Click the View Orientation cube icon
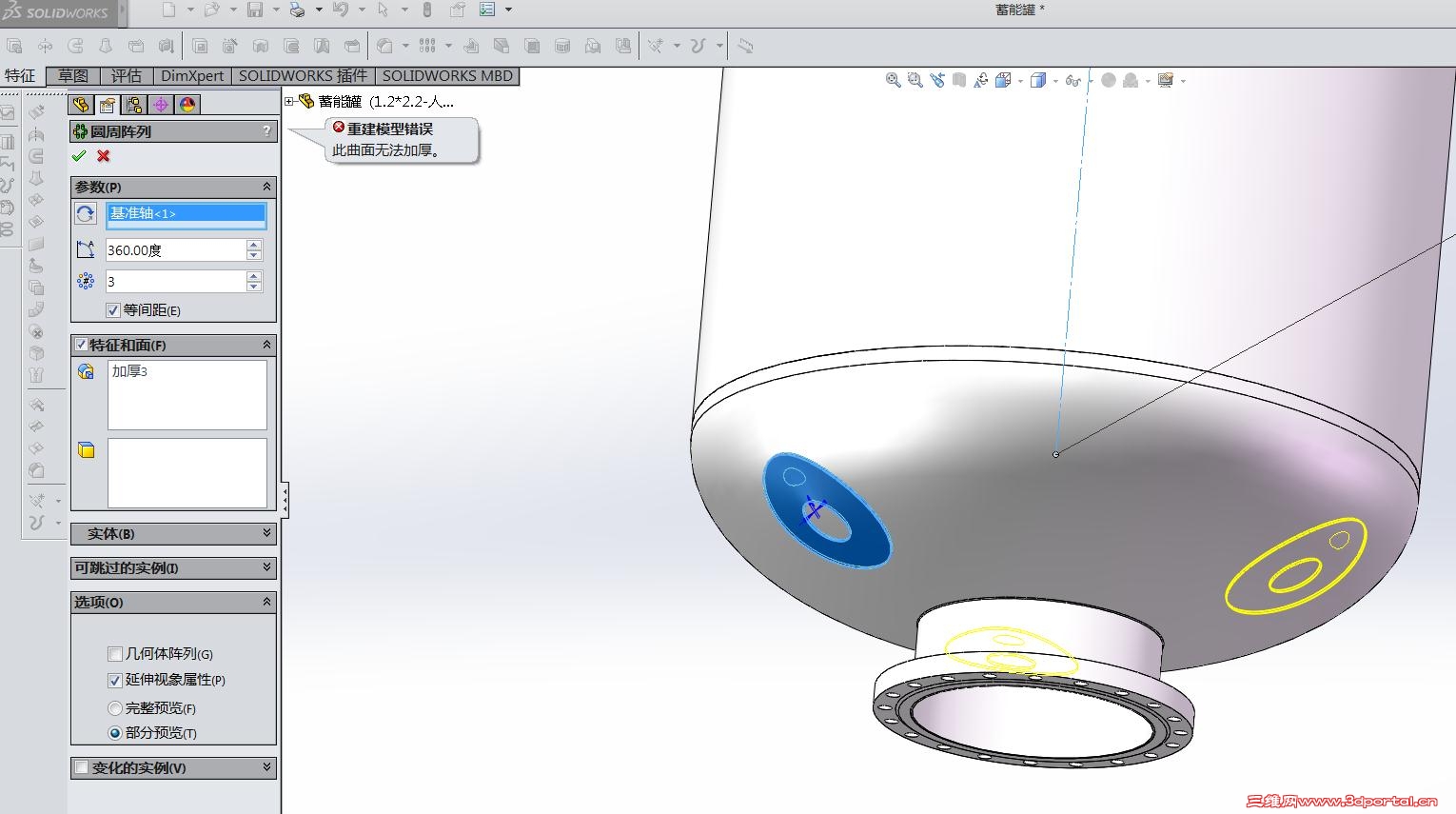Image resolution: width=1456 pixels, height=814 pixels. 1003,81
